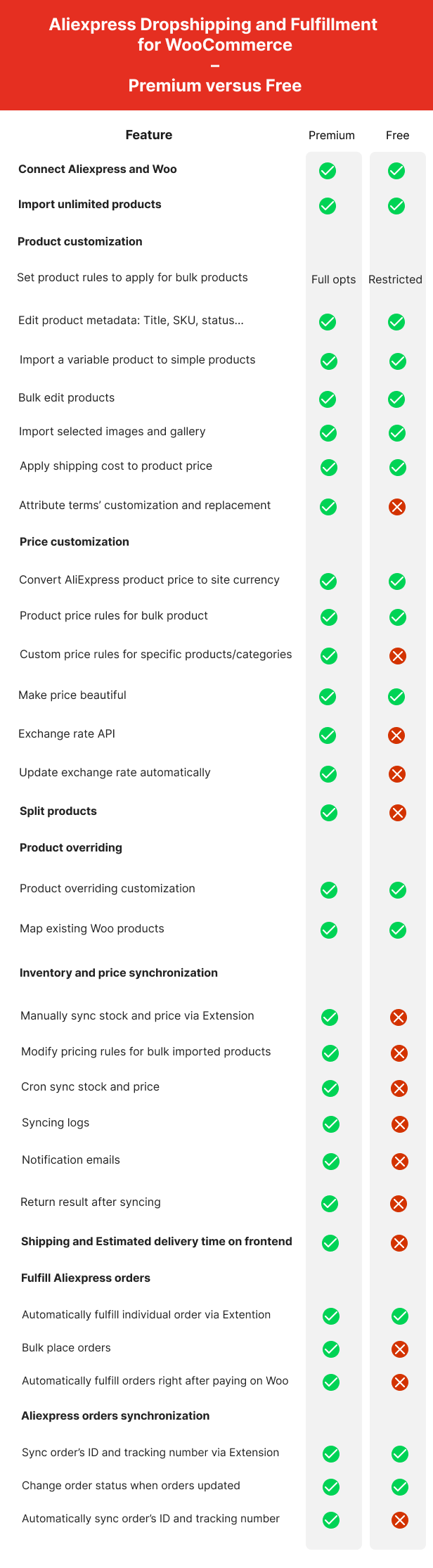Screen dimensions: 433x1568
Task: Click Free checkmark for Map existing Woo products
Action: point(398,930)
